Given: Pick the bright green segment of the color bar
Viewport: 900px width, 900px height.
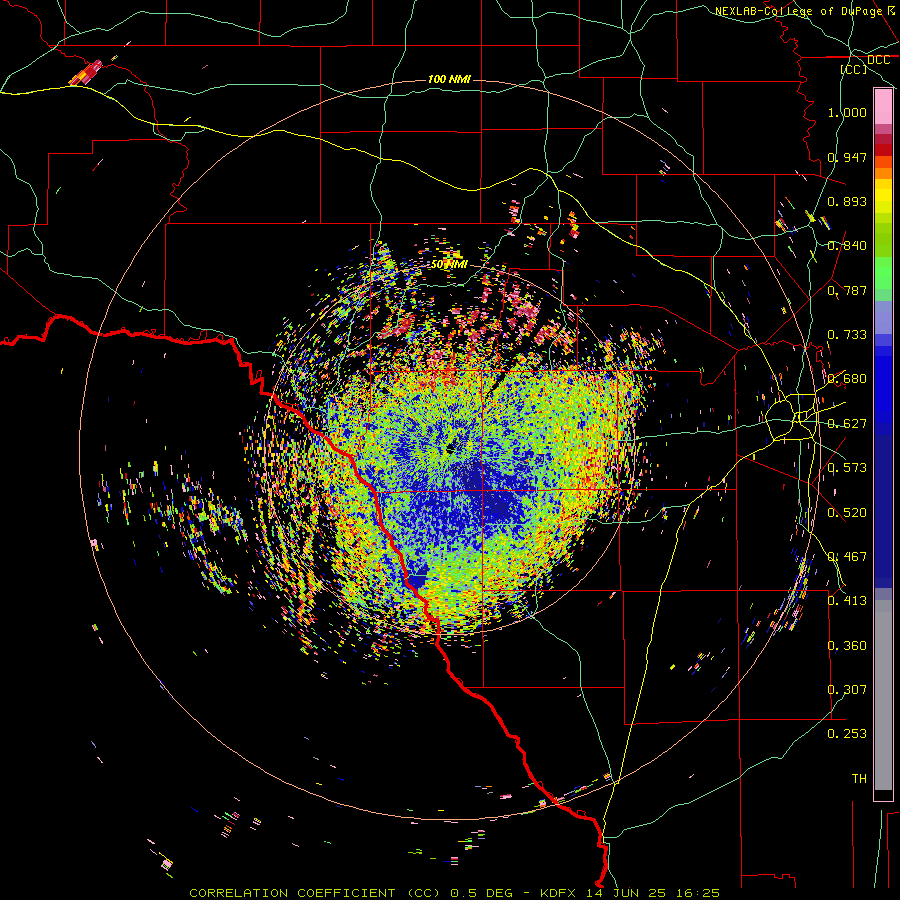Looking at the screenshot, I should (883, 273).
